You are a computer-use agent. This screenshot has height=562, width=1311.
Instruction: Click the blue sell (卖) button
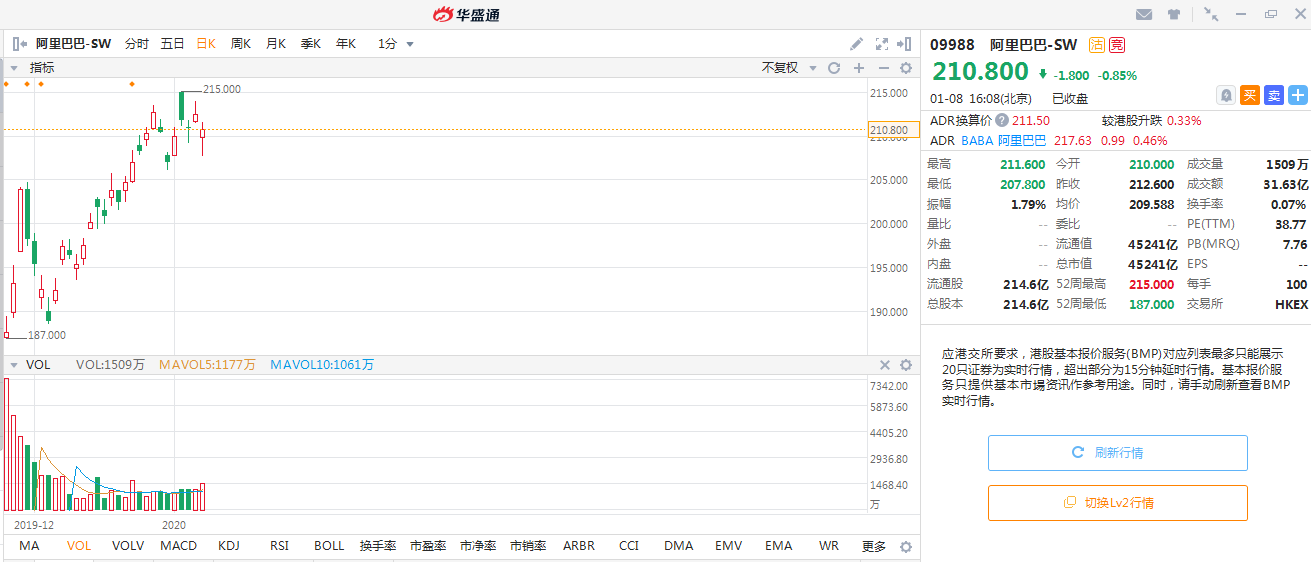(1273, 95)
